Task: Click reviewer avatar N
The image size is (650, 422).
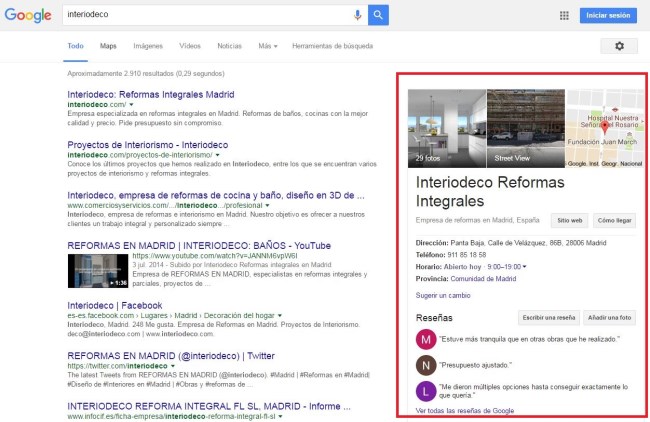Action: 426,365
